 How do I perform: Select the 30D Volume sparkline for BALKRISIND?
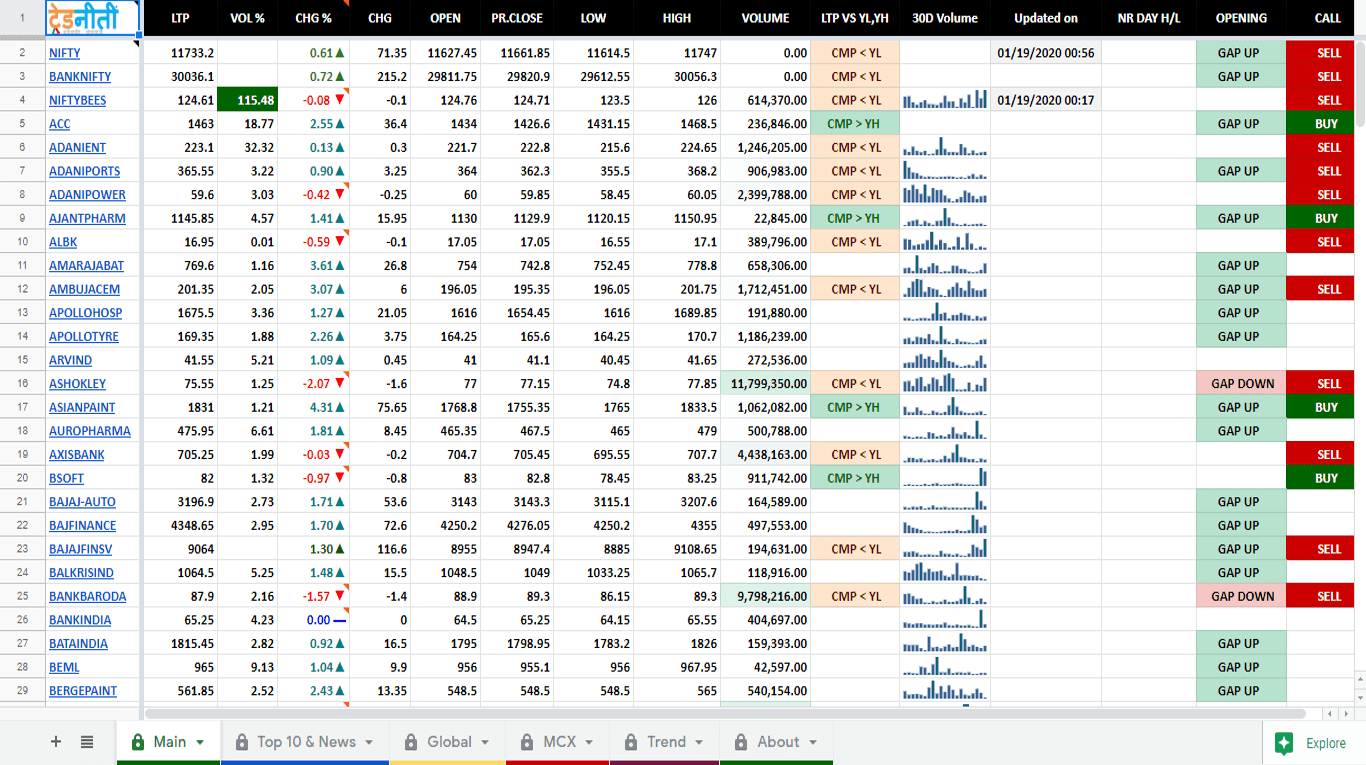point(944,573)
